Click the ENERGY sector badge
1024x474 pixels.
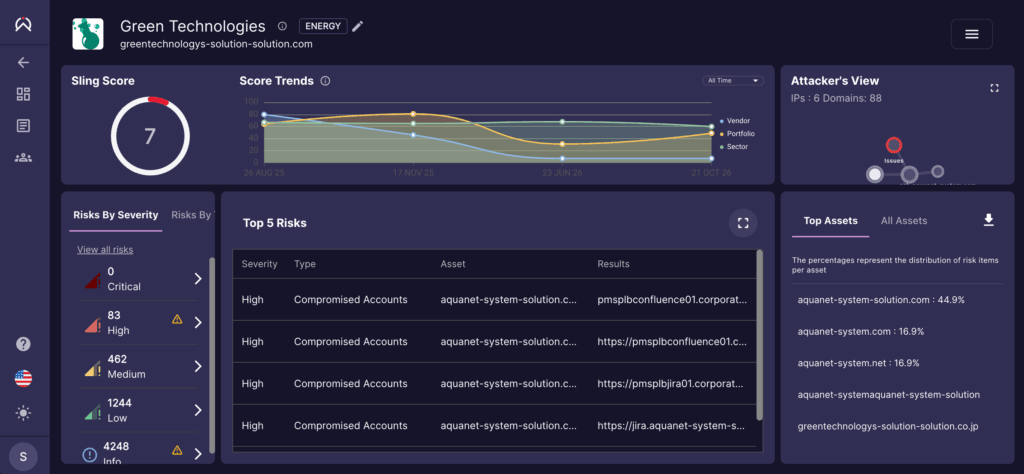tap(323, 26)
